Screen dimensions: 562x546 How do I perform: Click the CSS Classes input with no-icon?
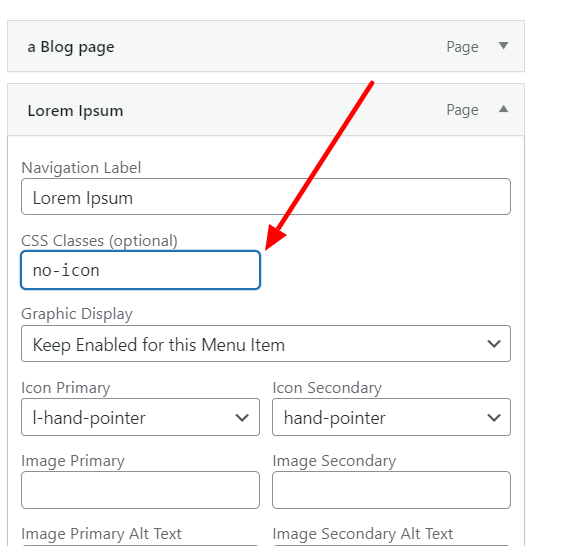140,270
